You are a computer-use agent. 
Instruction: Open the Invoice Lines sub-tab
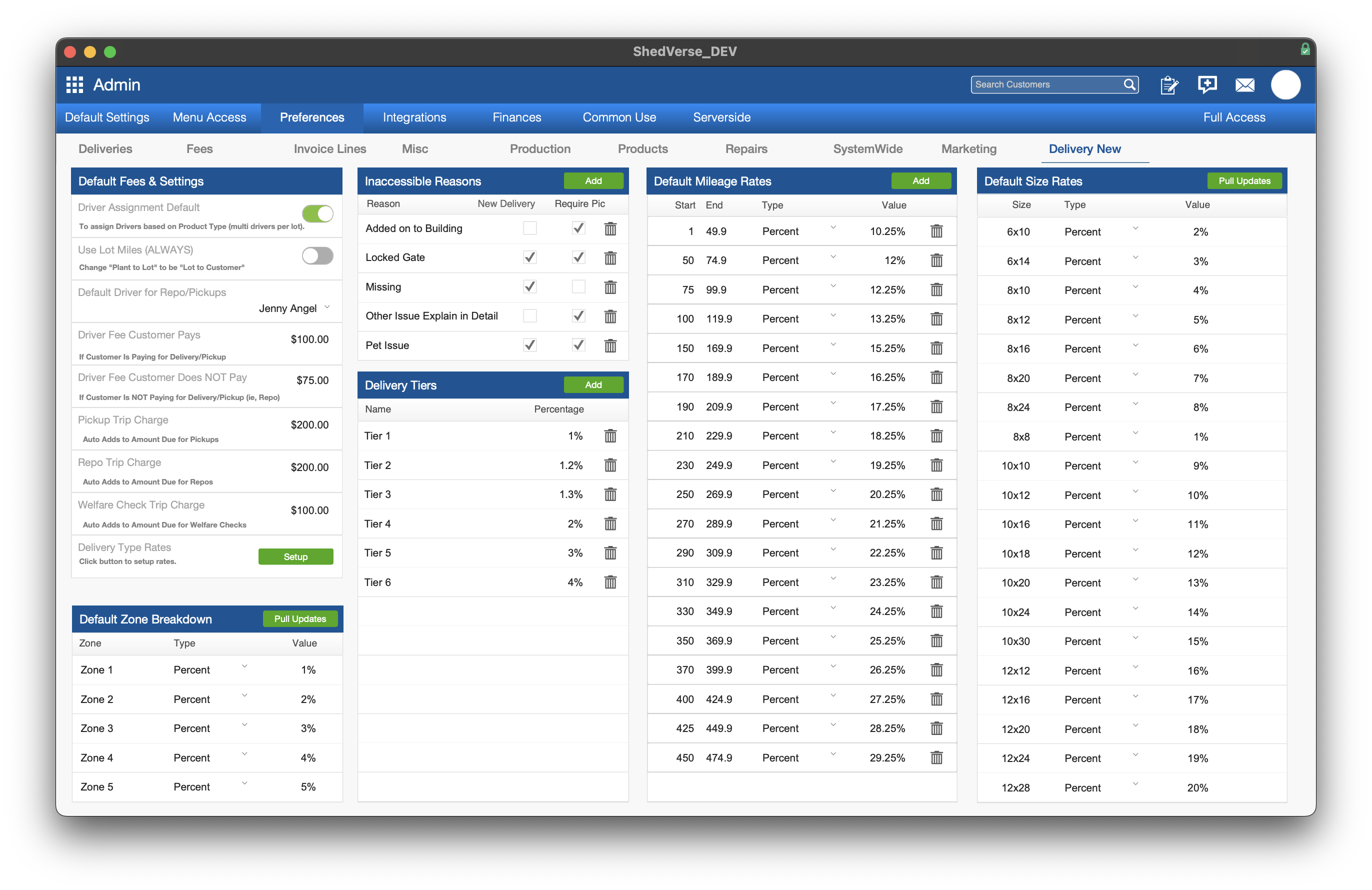[x=329, y=148]
